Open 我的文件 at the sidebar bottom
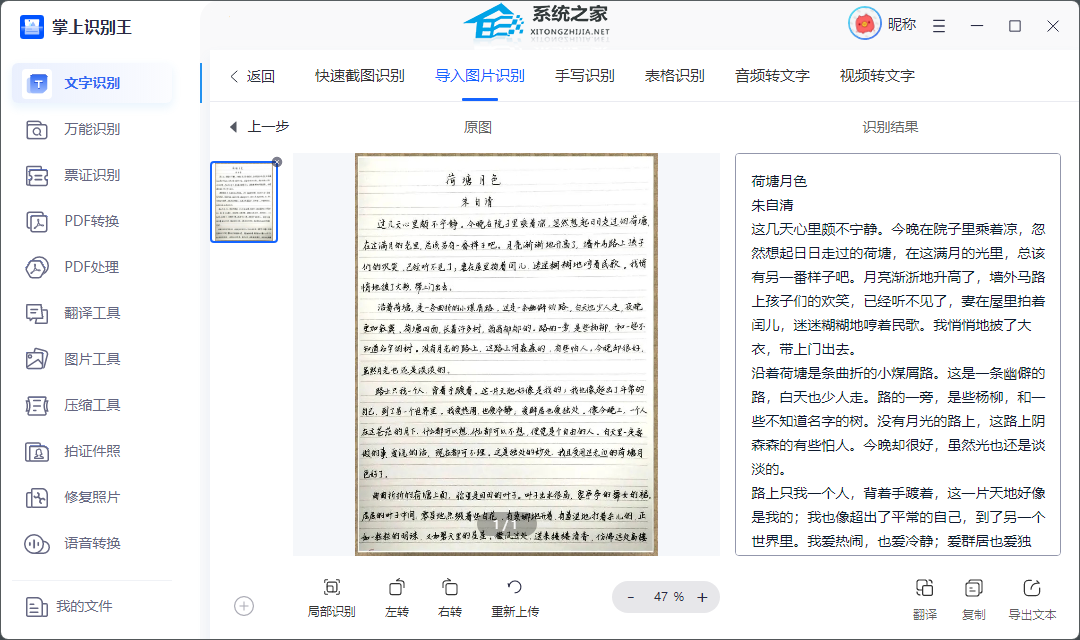 69,607
